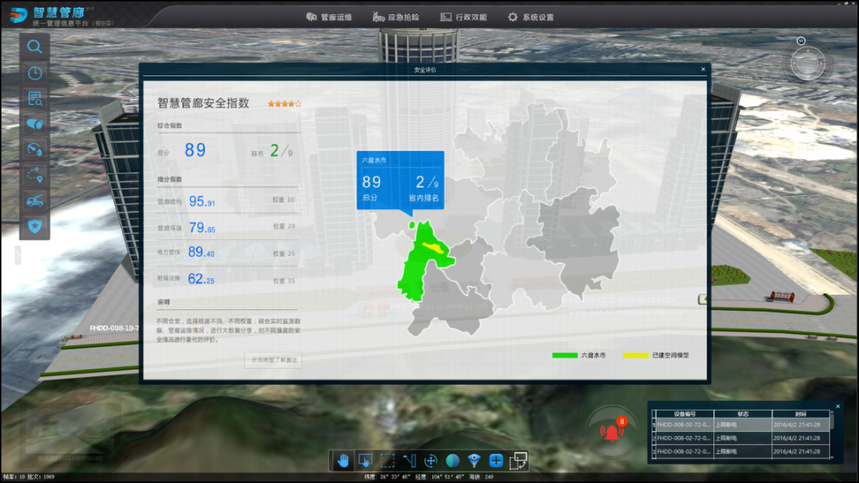Image resolution: width=859 pixels, height=483 pixels.
Task: Open 行政效能 menu
Action: [463, 17]
